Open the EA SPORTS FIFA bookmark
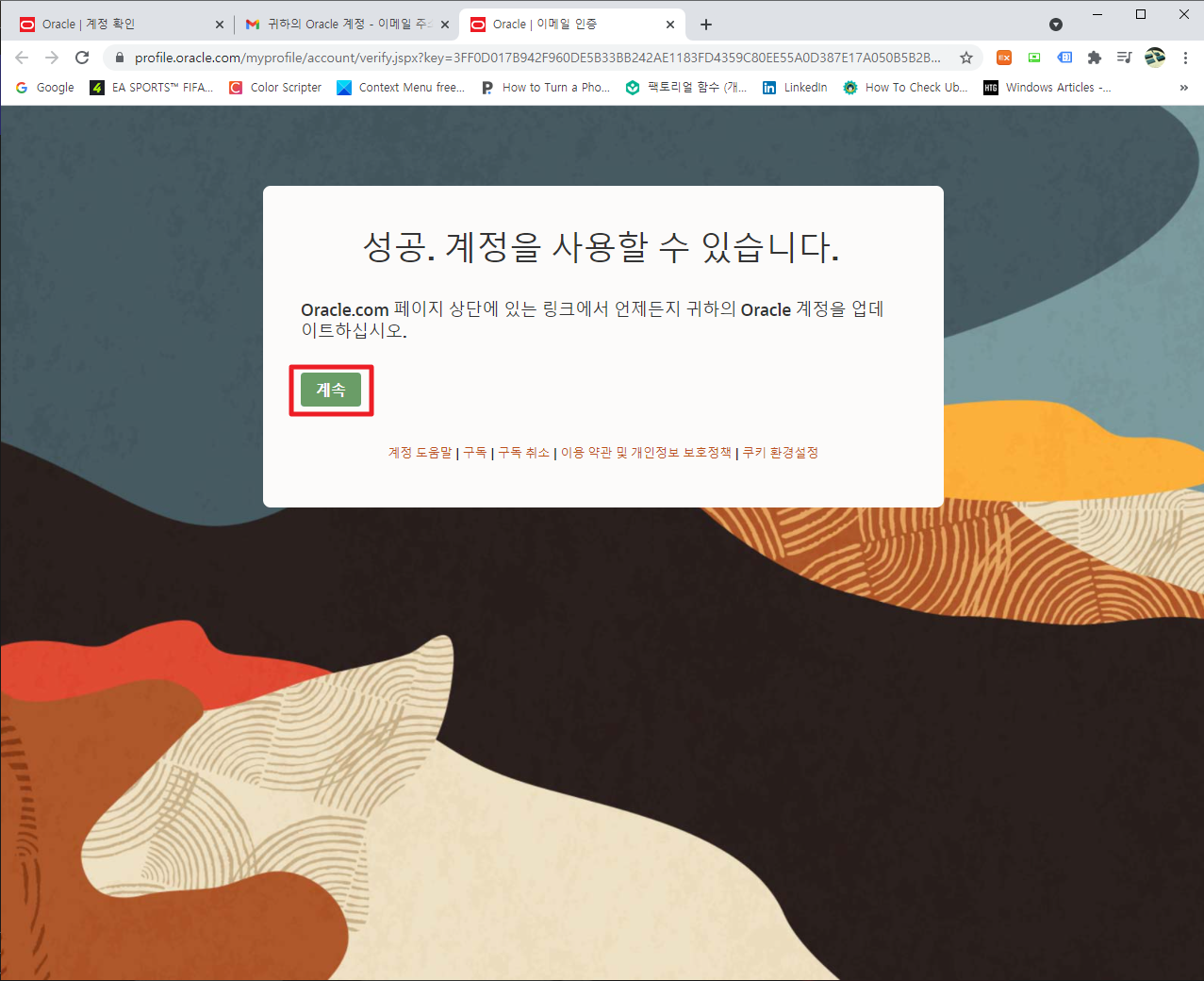 (x=152, y=88)
